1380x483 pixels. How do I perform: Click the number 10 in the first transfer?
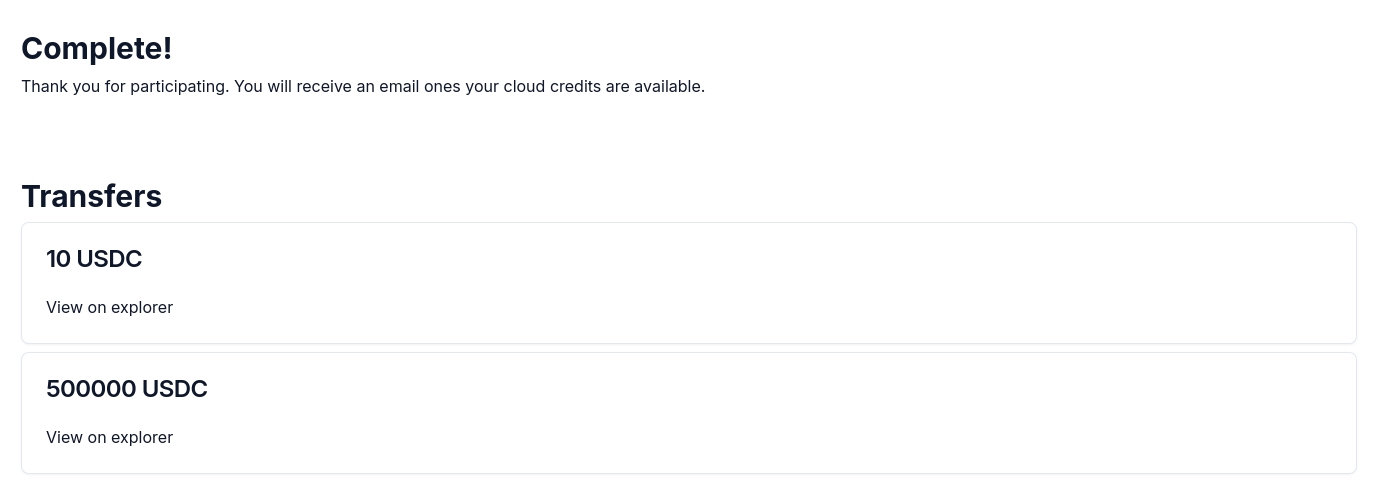[x=58, y=259]
